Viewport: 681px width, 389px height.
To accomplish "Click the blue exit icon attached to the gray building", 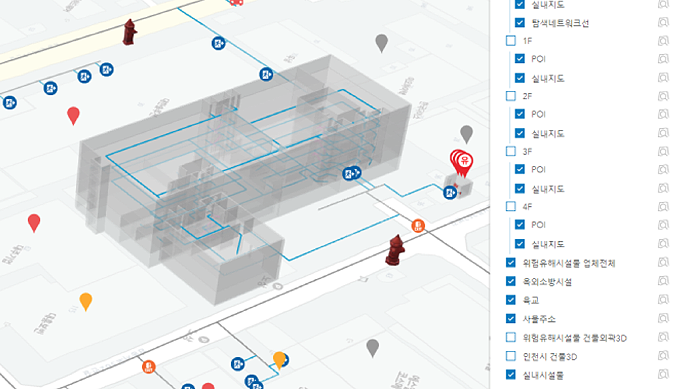I will click(x=351, y=173).
